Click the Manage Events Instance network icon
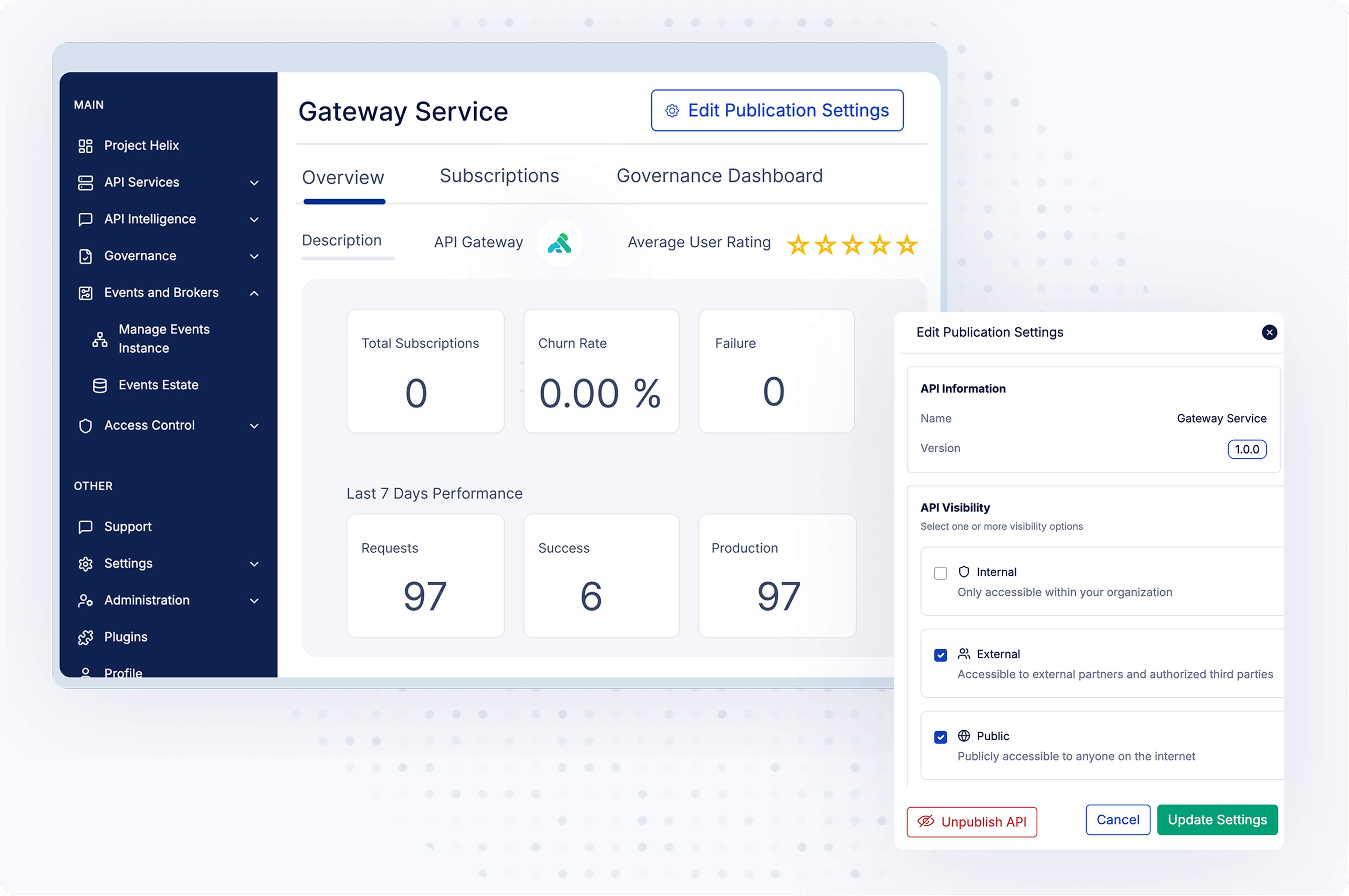 click(x=99, y=339)
